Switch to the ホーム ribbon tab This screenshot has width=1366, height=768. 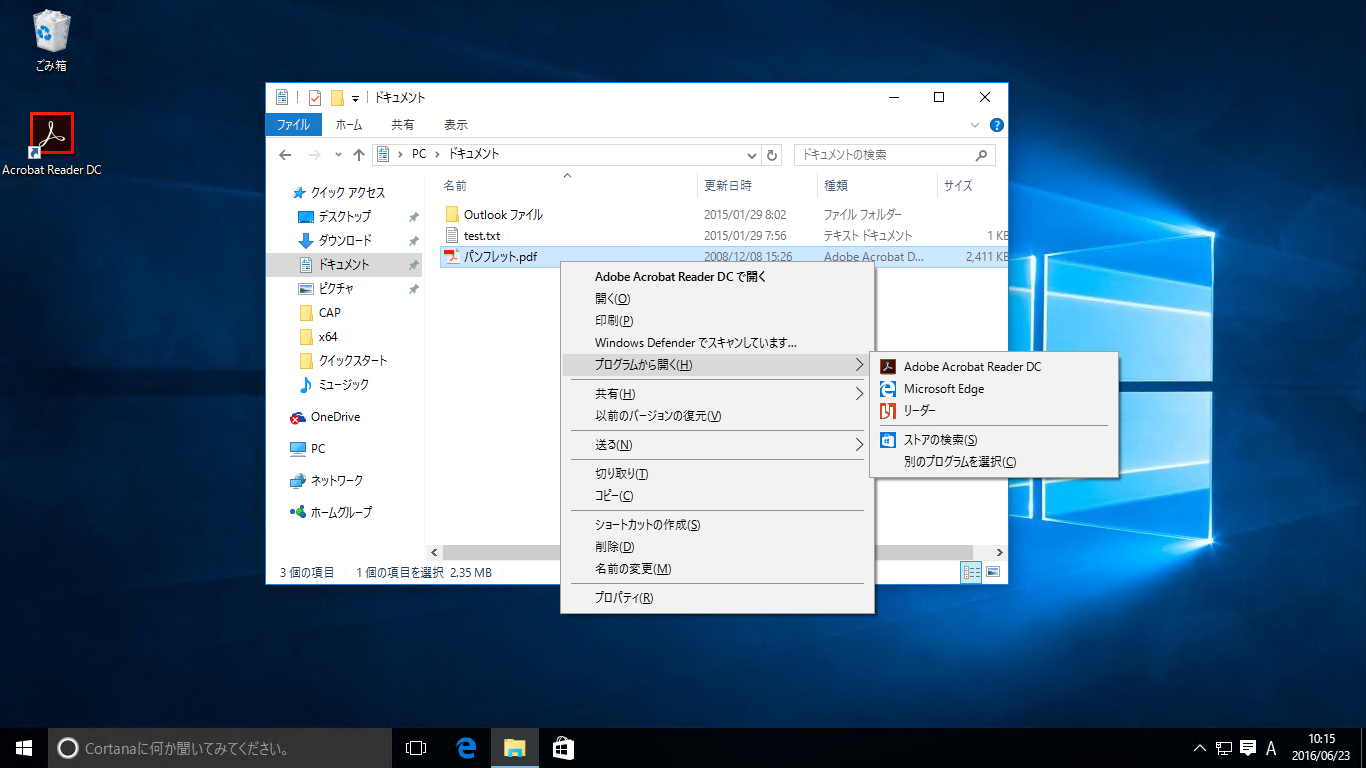coord(349,125)
